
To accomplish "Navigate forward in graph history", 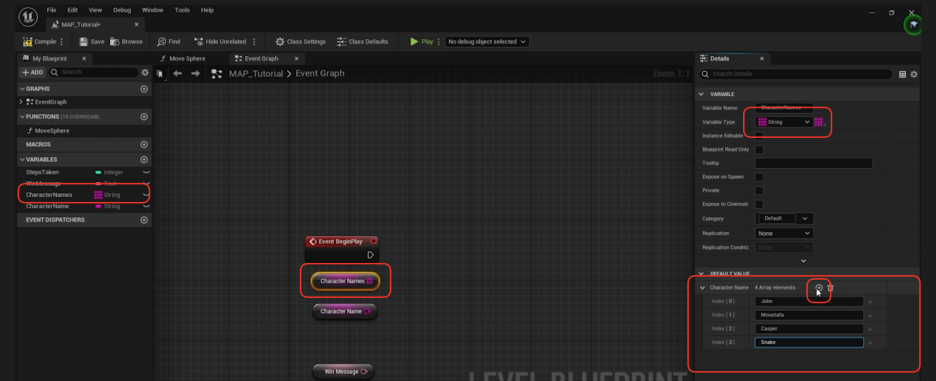I will point(195,73).
